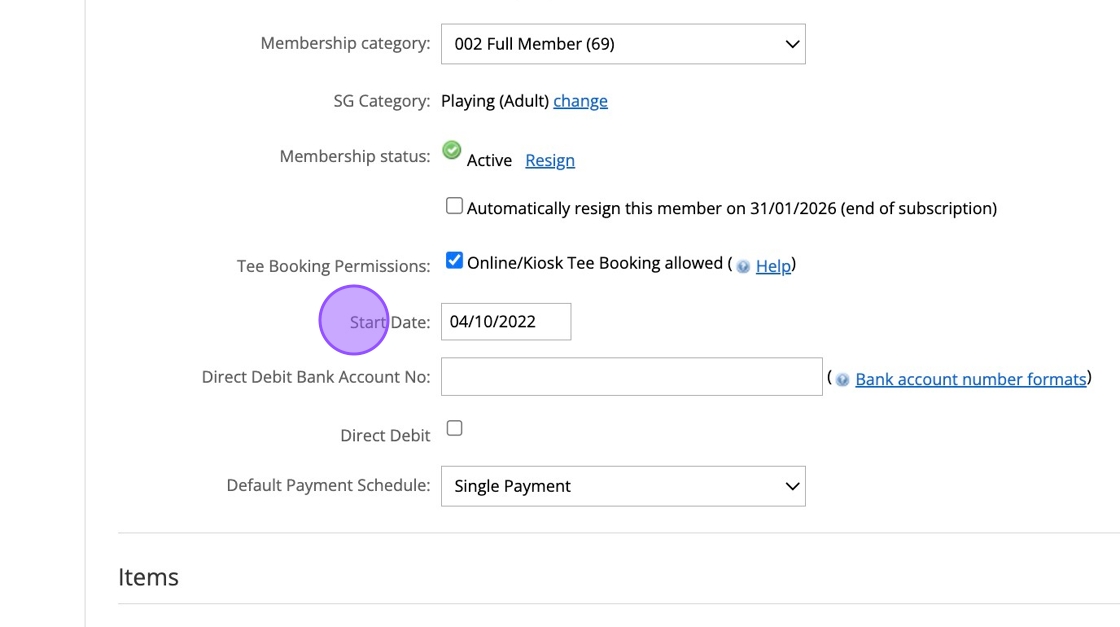This screenshot has height=627, width=1120.
Task: Tick the Direct Debit checkbox
Action: coord(454,428)
